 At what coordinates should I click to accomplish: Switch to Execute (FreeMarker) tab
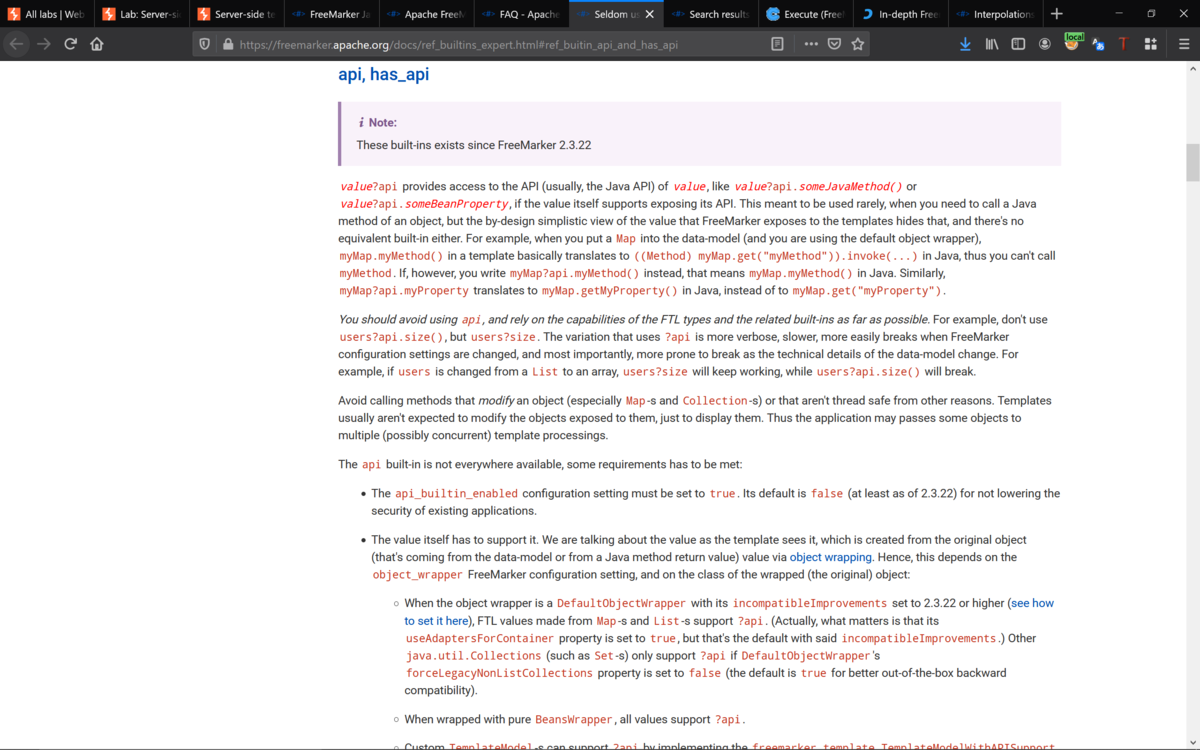tap(805, 14)
